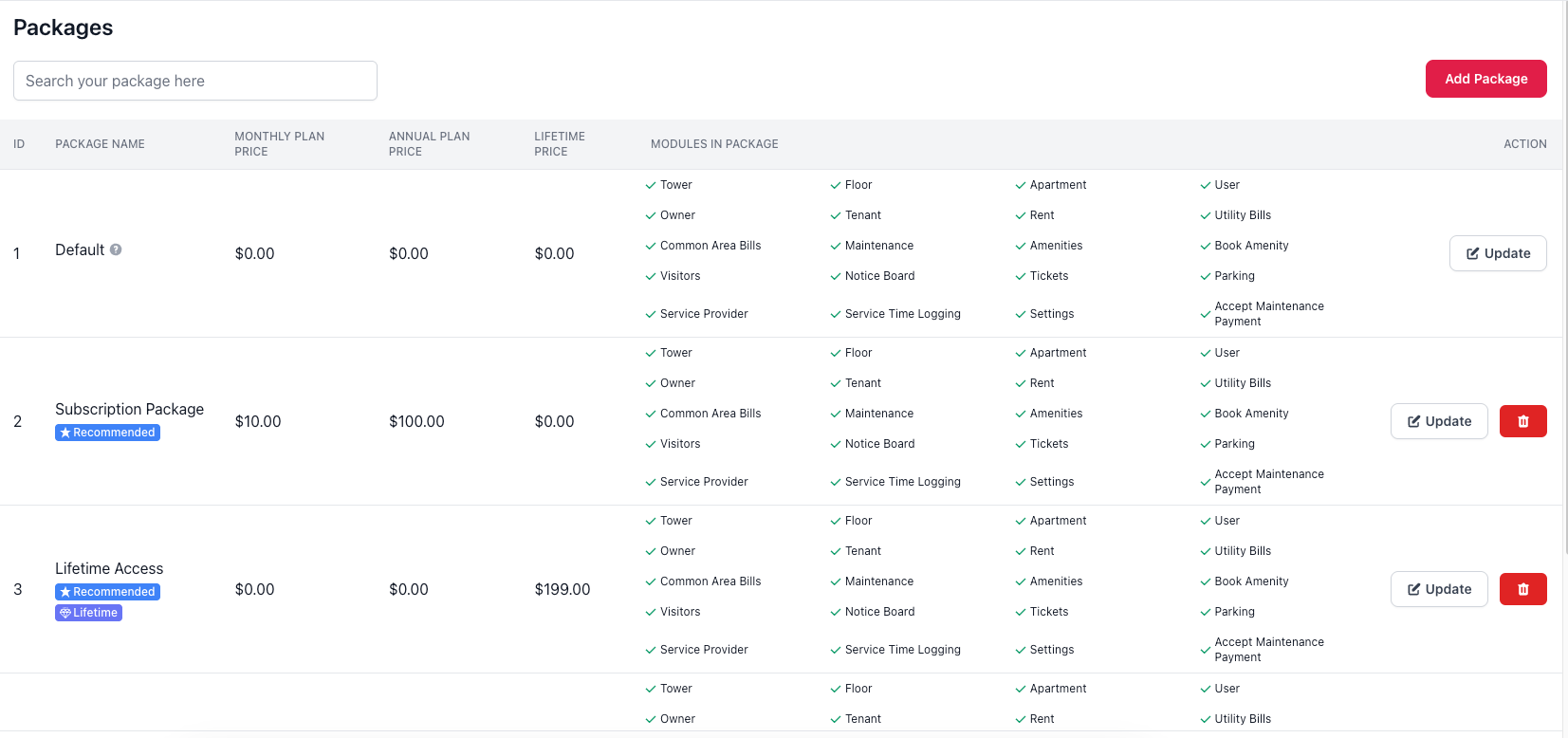This screenshot has width=1568, height=738.
Task: Update the Subscription Package
Action: click(1439, 421)
